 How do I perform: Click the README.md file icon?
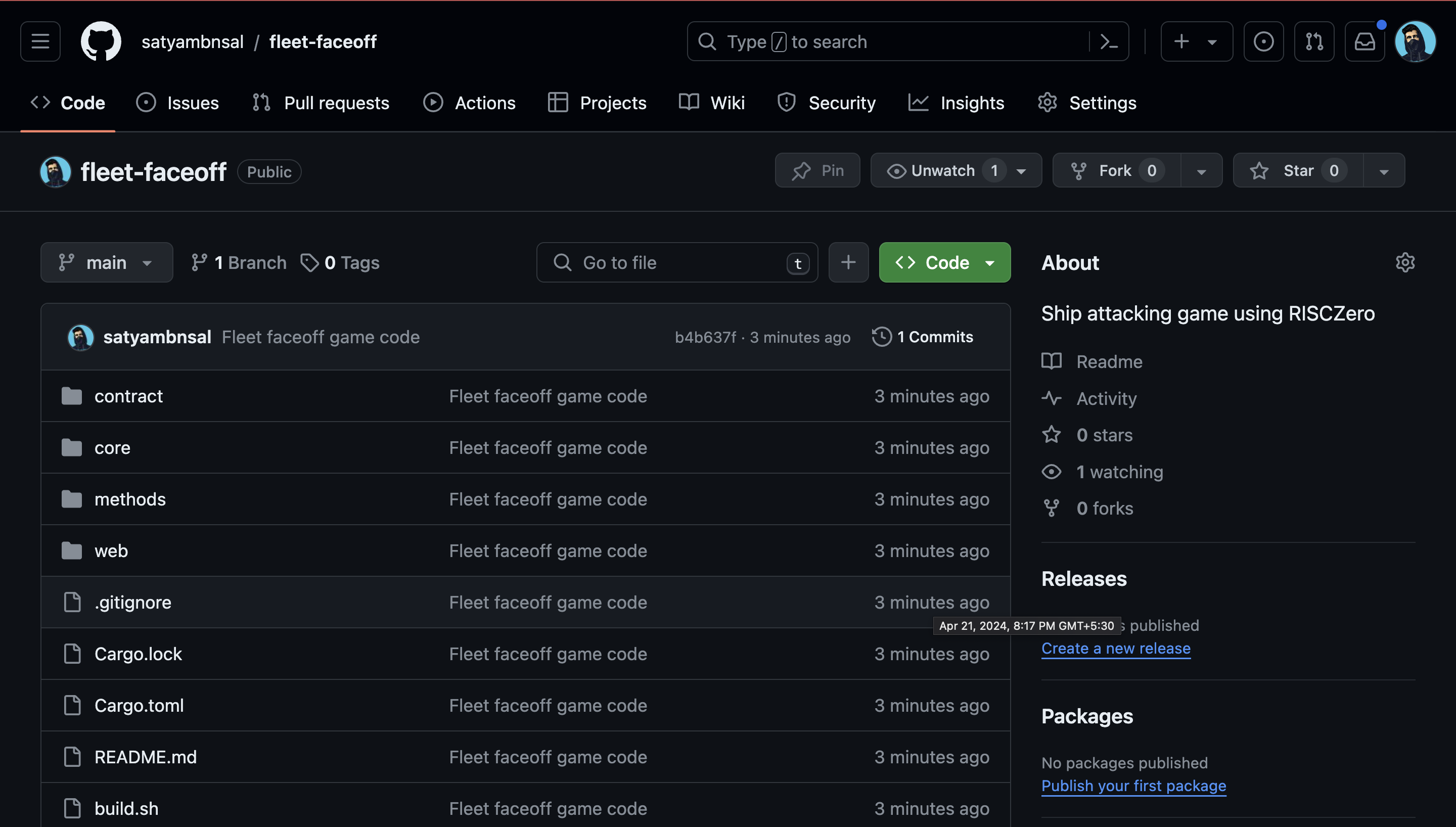[72, 757]
